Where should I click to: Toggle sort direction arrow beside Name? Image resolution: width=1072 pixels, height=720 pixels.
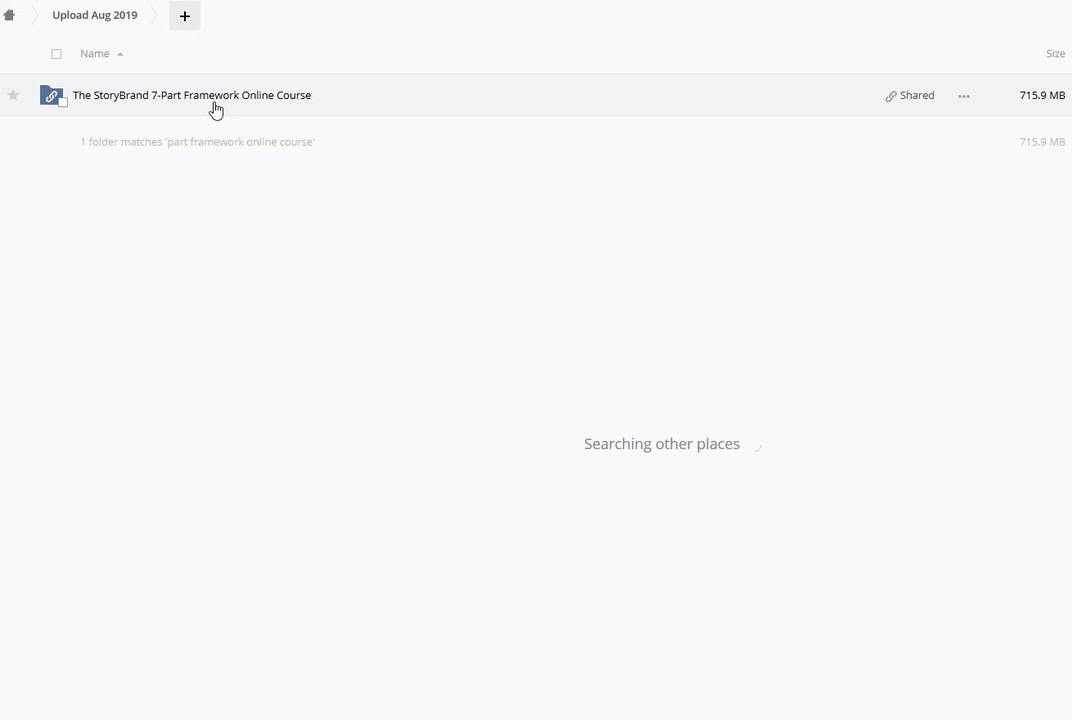click(x=120, y=54)
